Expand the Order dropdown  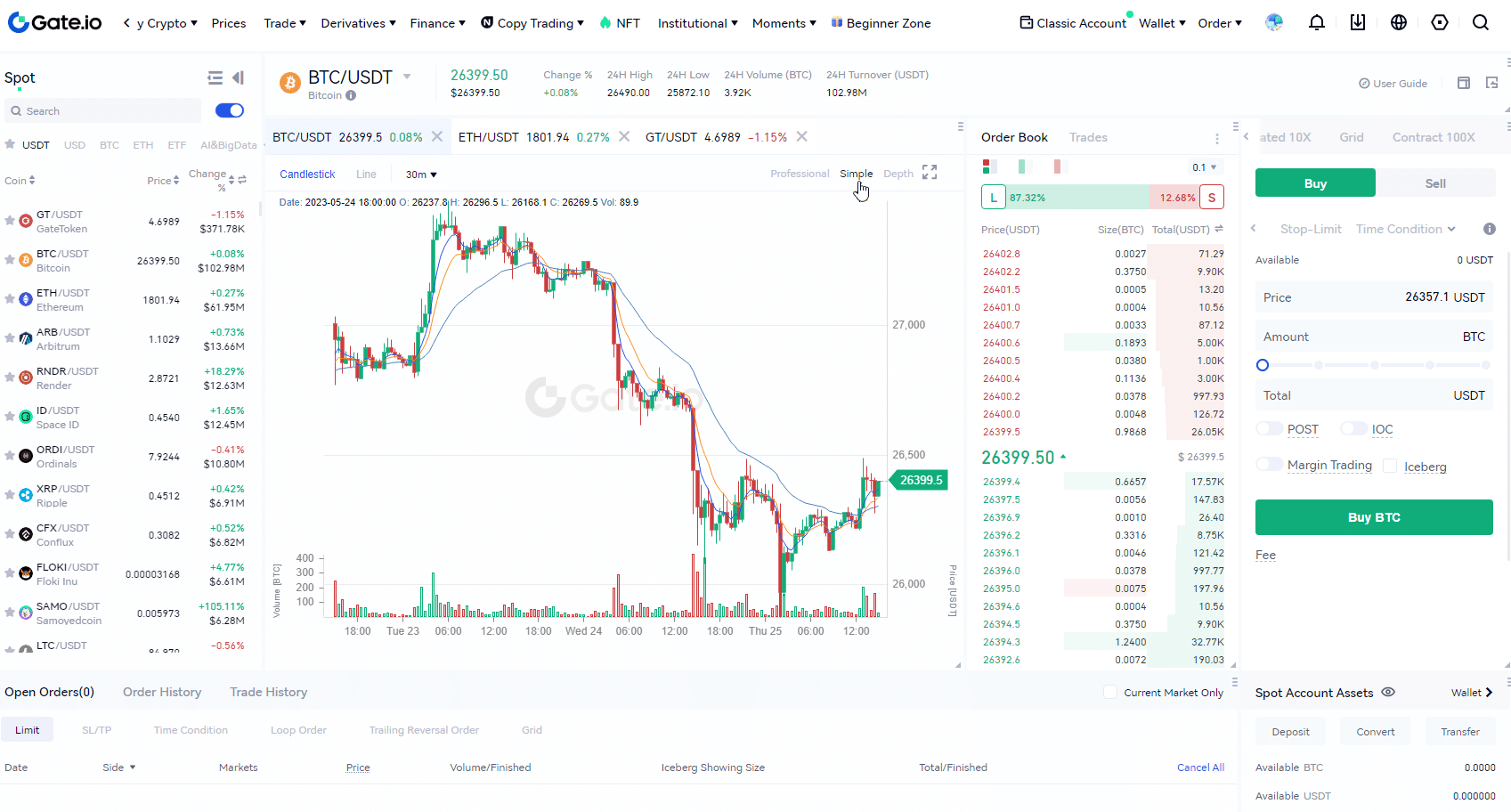[x=1220, y=23]
